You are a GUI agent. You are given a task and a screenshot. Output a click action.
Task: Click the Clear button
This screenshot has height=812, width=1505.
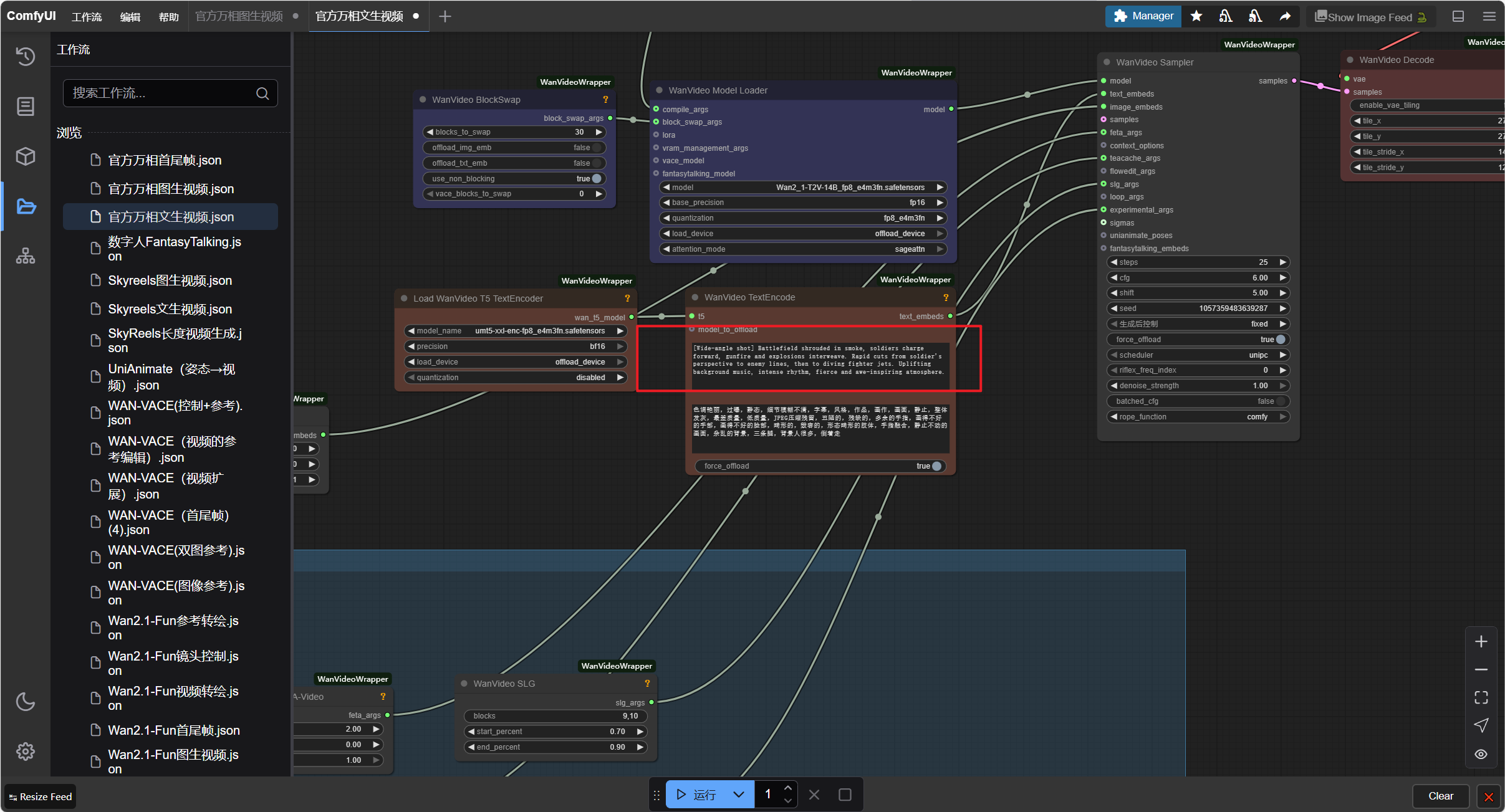click(x=1440, y=796)
